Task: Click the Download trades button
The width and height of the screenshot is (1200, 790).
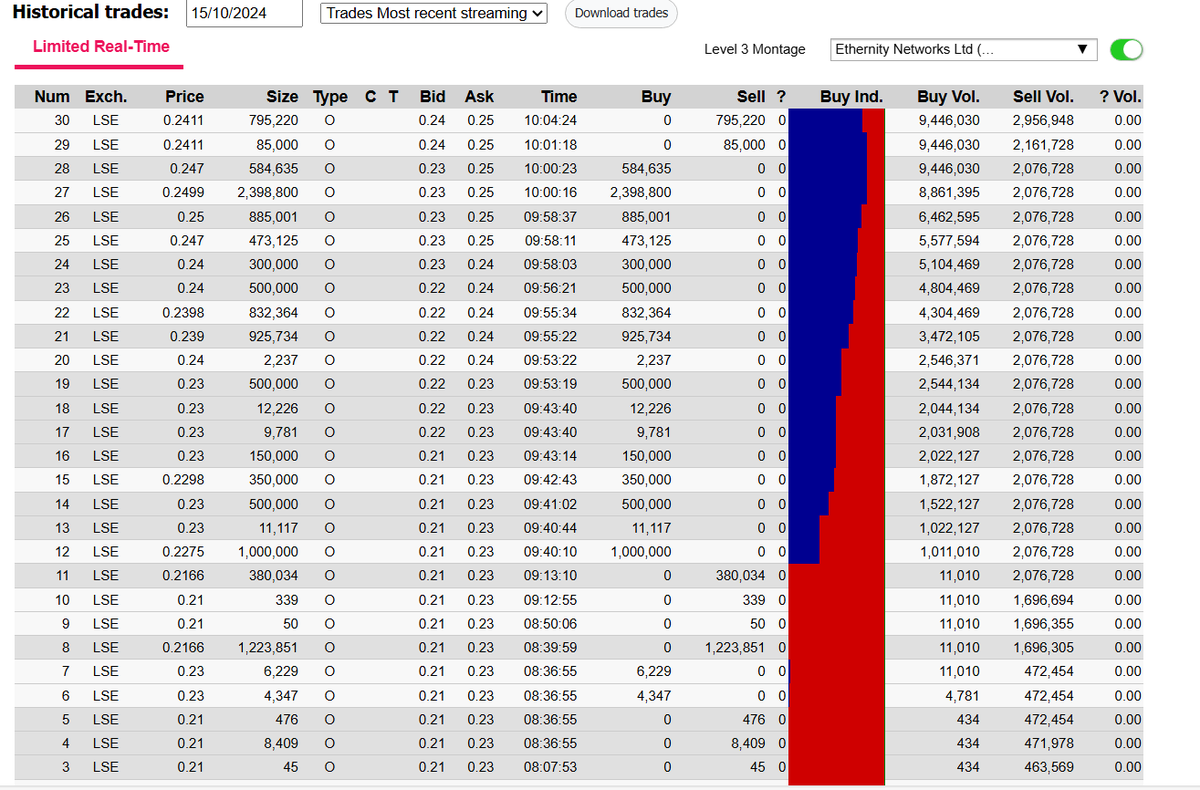Action: tap(620, 14)
